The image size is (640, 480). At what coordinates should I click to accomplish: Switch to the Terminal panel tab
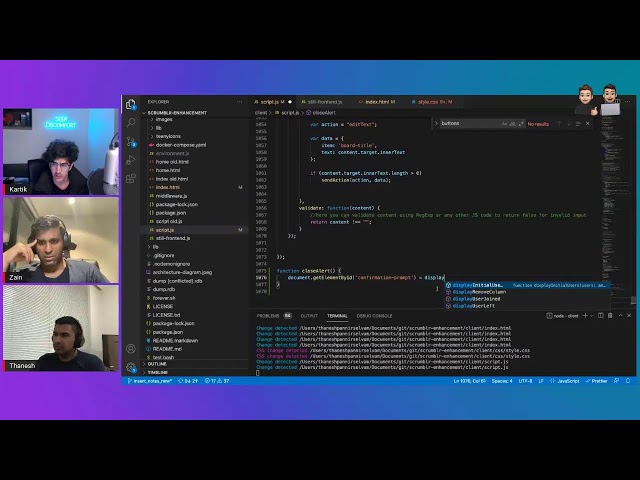pyautogui.click(x=337, y=316)
